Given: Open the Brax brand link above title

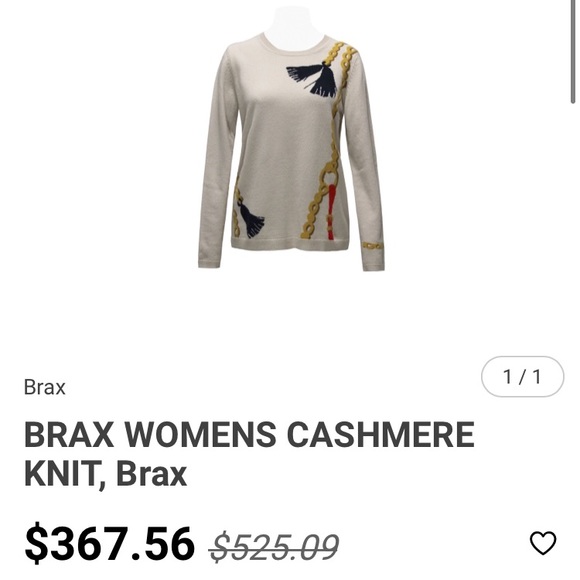Looking at the screenshot, I should coord(45,387).
